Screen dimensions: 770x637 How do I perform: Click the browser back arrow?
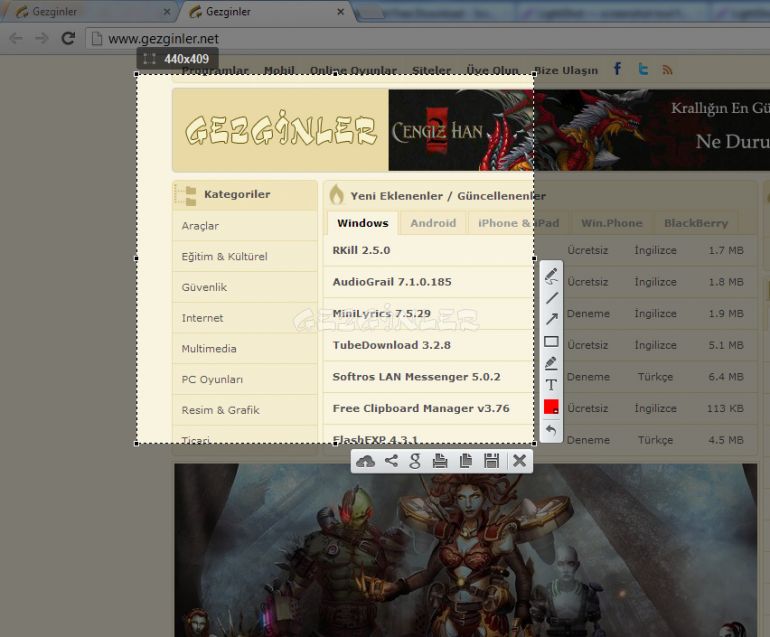pos(16,38)
